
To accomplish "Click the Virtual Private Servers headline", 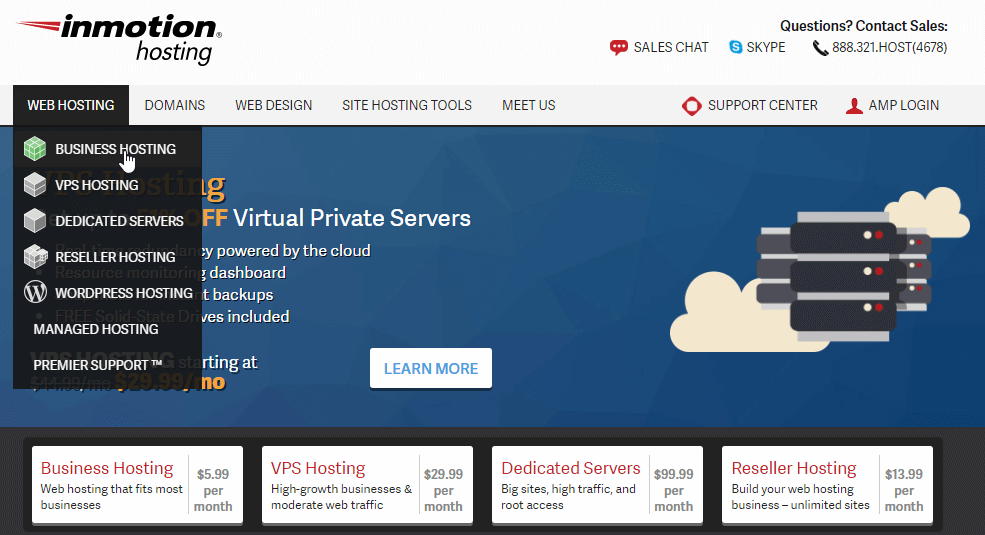I will pyautogui.click(x=352, y=218).
